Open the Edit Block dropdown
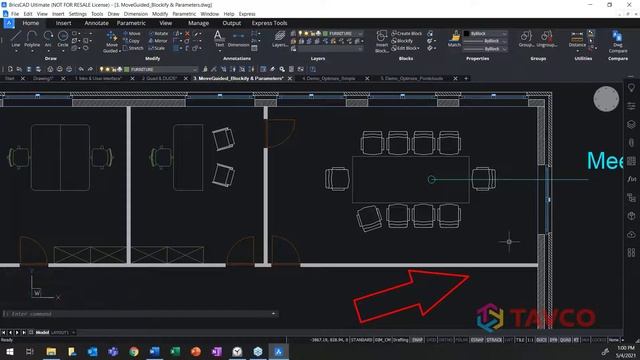This screenshot has width=640, height=360. 406,48
